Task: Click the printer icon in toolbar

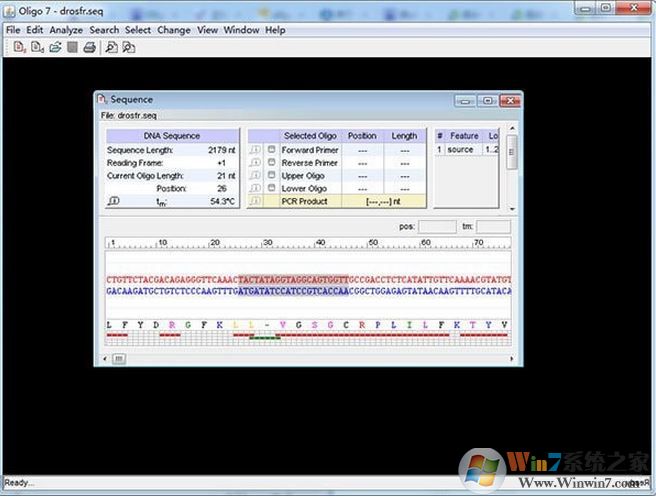Action: pos(89,47)
